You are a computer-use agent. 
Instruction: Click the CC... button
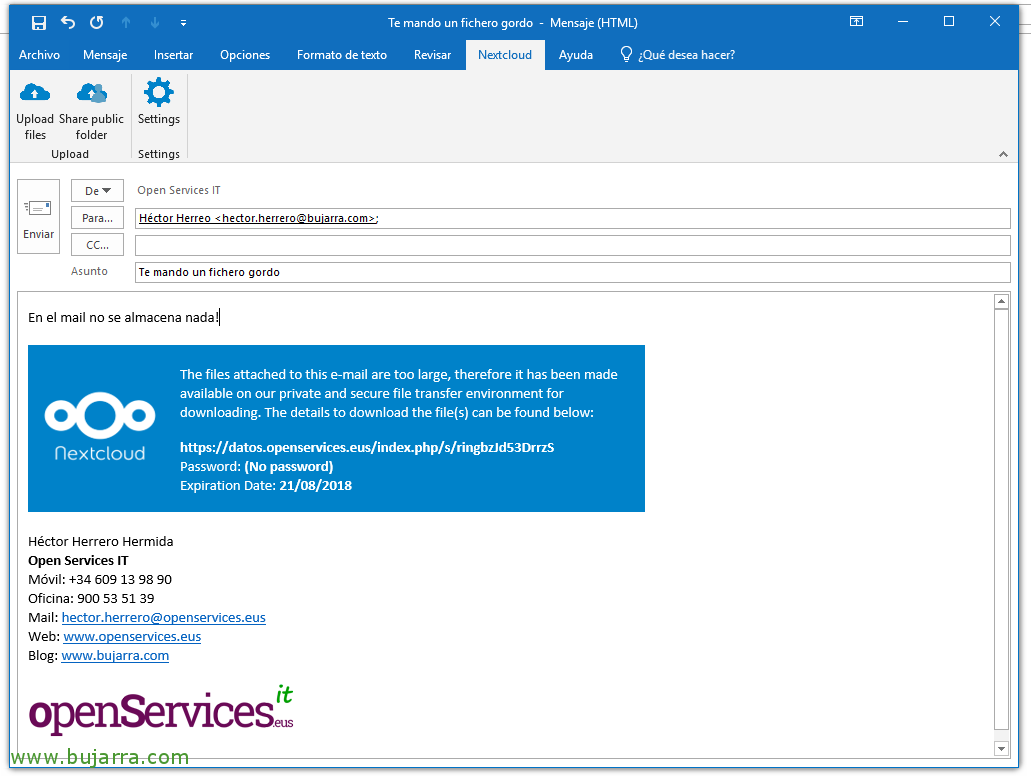coord(97,245)
